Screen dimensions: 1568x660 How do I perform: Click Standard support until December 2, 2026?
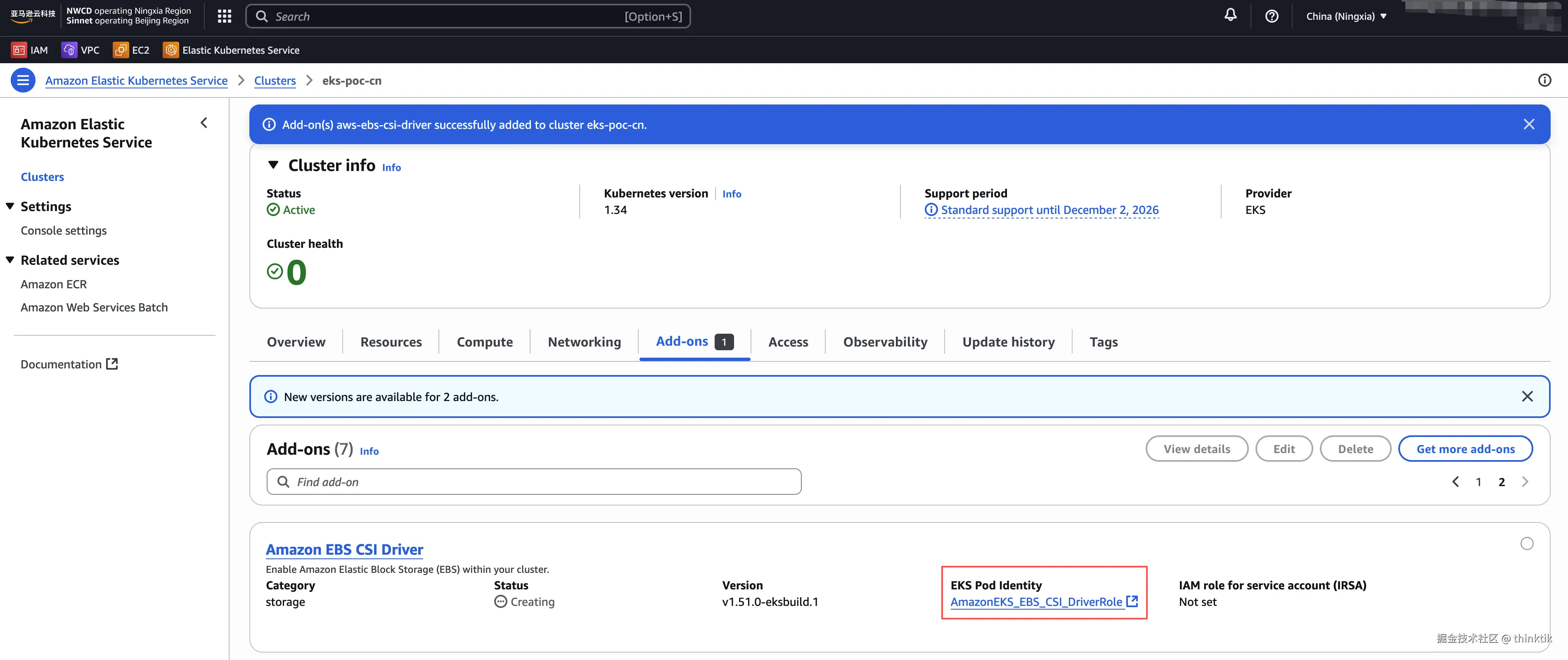tap(1049, 210)
